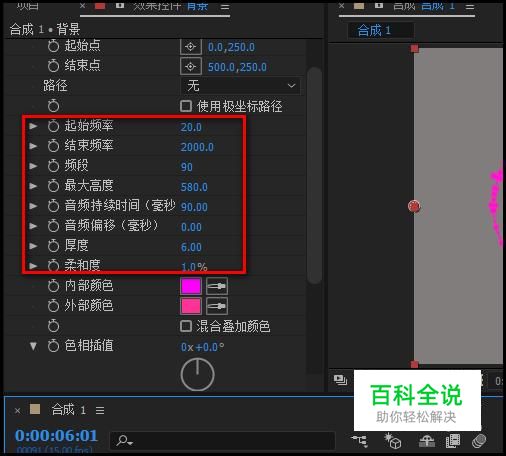Toggle stopwatch beside 使用极坐标路径 checkbox

click(53, 106)
